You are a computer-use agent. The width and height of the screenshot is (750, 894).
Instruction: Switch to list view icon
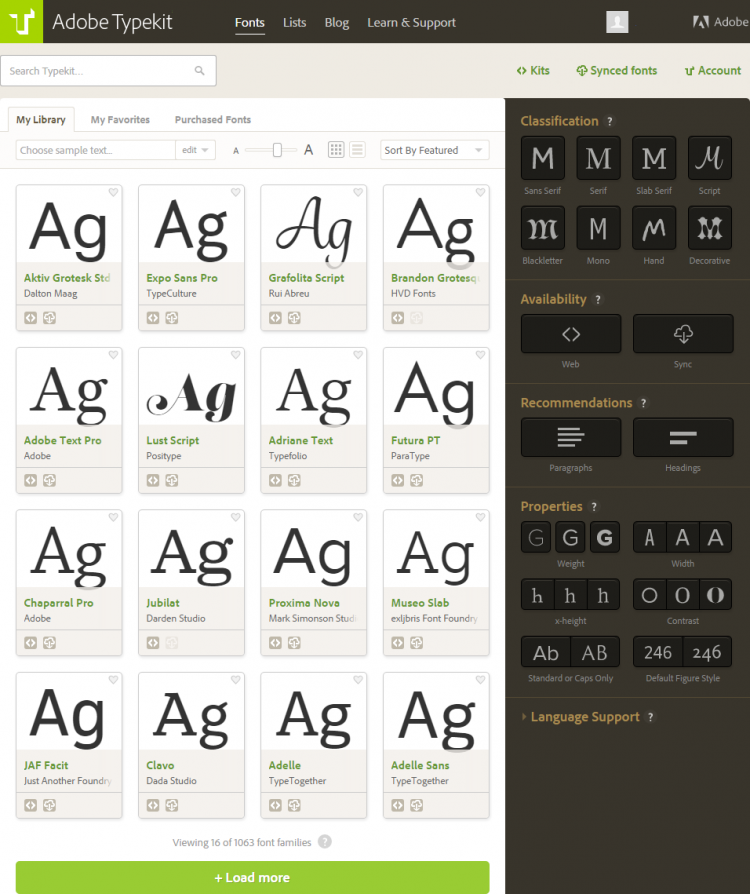(x=357, y=150)
